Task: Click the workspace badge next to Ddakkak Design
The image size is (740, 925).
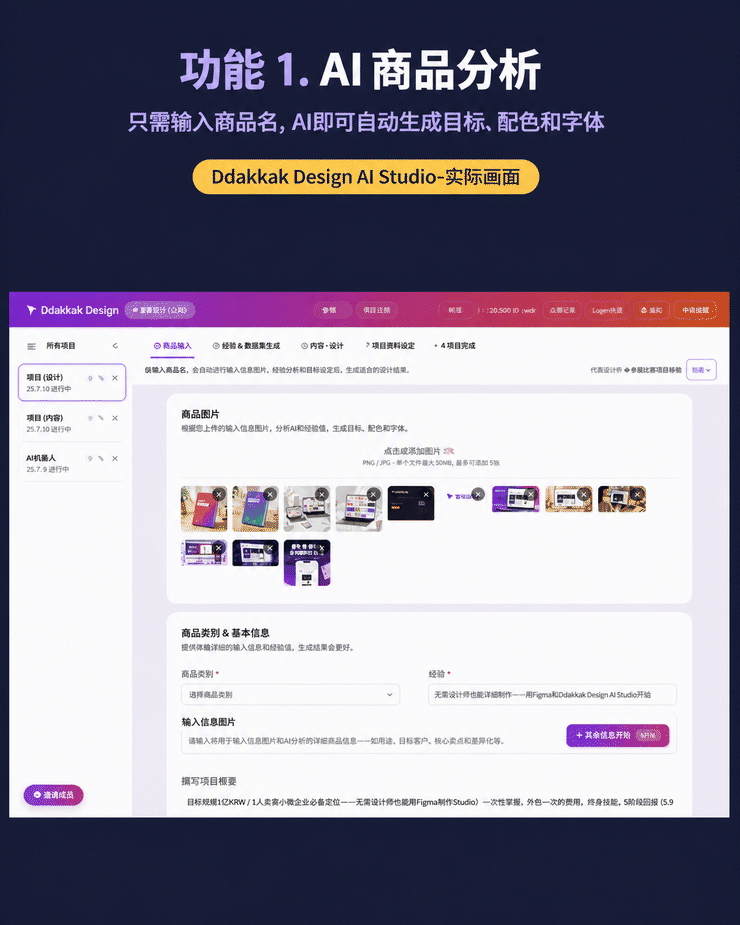Action: click(160, 310)
